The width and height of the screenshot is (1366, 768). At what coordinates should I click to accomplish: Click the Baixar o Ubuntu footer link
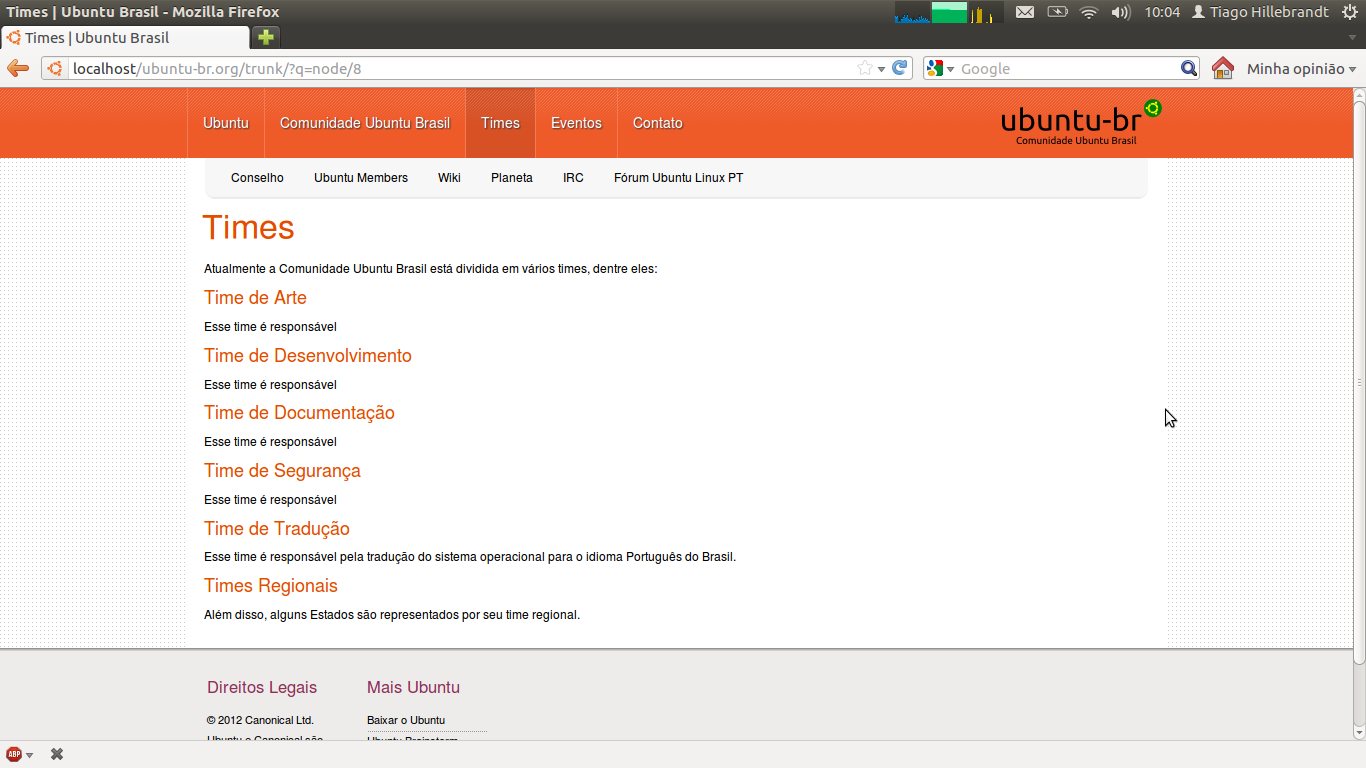click(406, 720)
